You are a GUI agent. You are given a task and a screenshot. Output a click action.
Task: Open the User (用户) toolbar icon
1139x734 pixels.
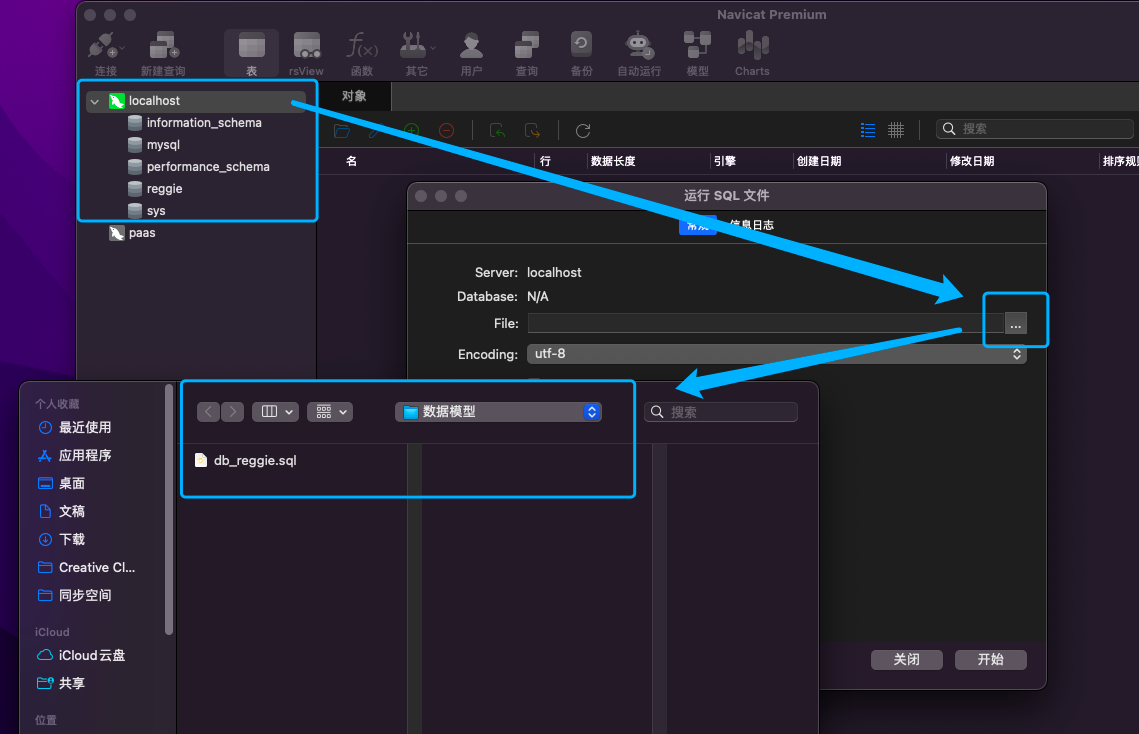(x=471, y=53)
